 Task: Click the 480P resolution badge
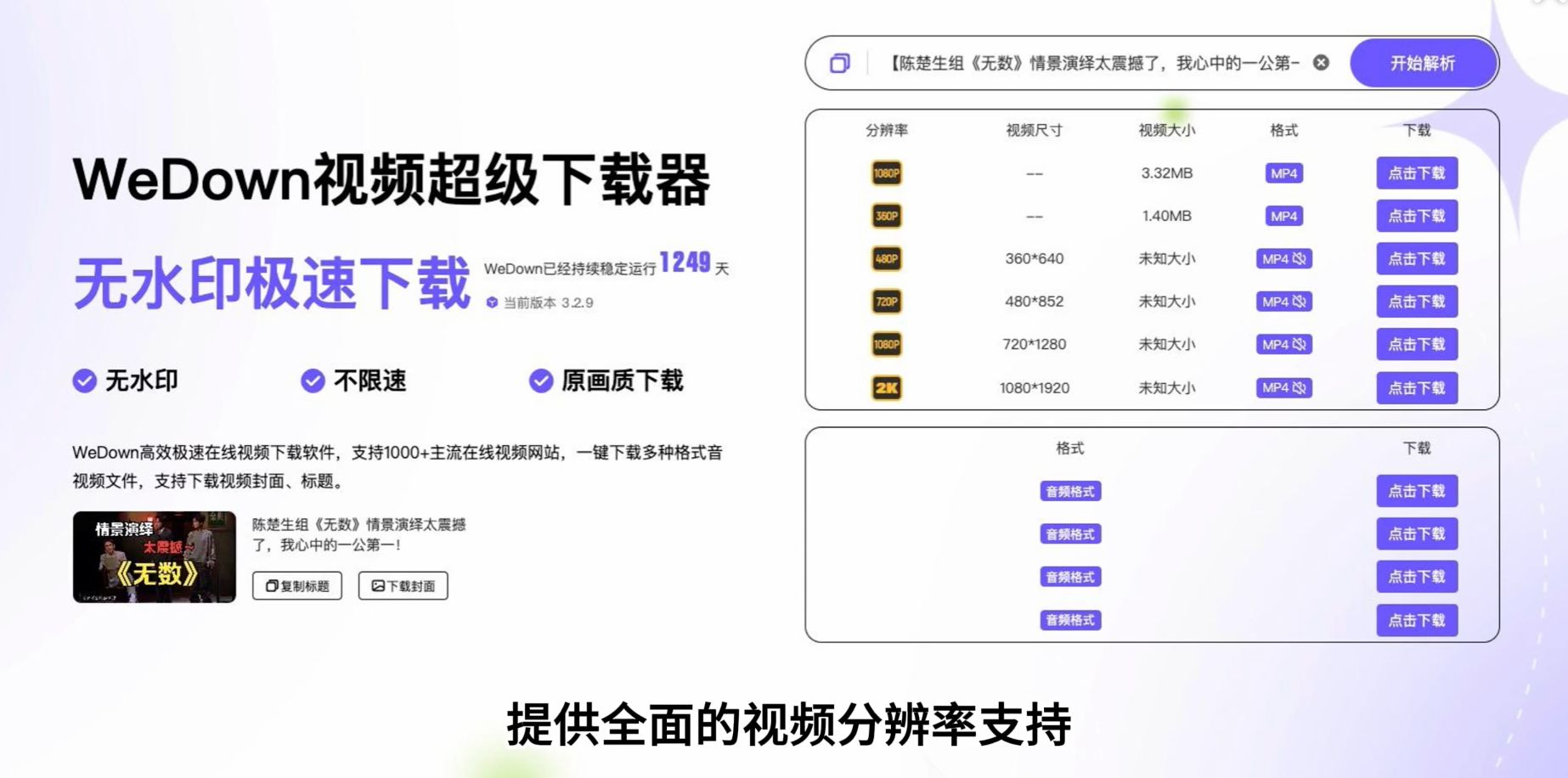coord(886,258)
